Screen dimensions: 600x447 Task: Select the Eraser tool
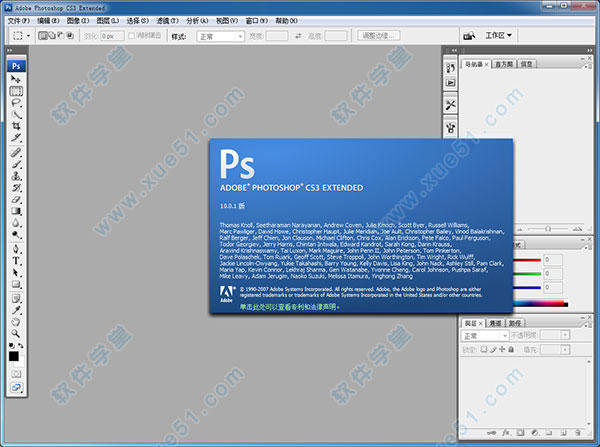pyautogui.click(x=16, y=199)
